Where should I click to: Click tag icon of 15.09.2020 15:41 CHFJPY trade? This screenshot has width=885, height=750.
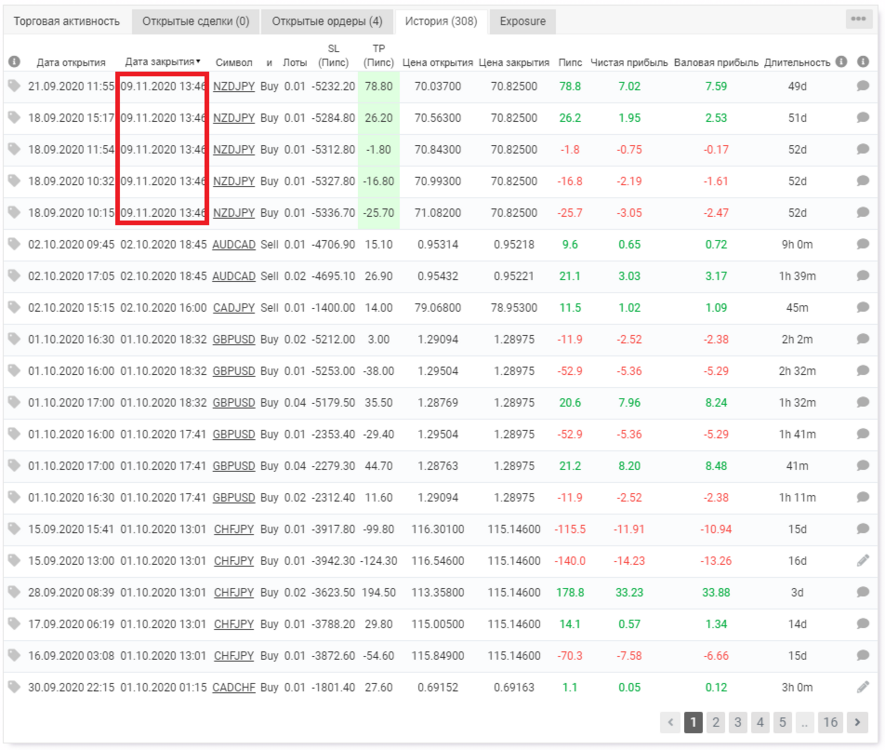14,529
